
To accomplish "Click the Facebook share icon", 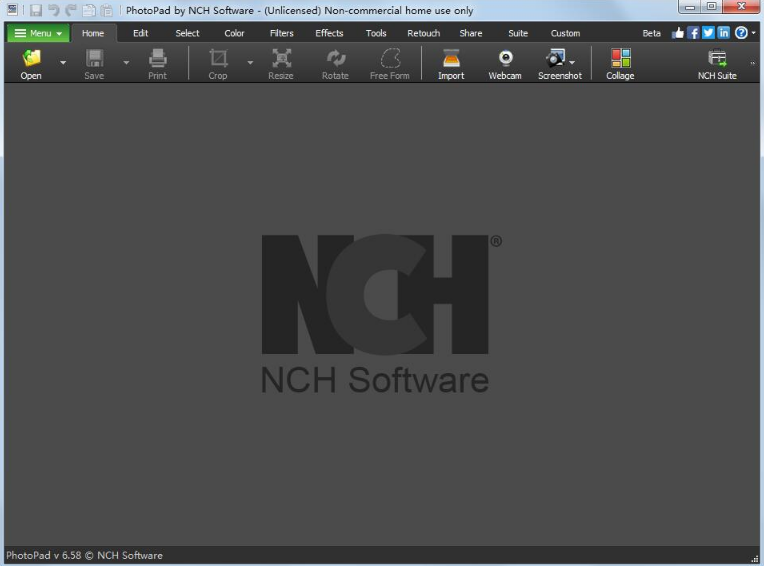I will click(x=693, y=33).
